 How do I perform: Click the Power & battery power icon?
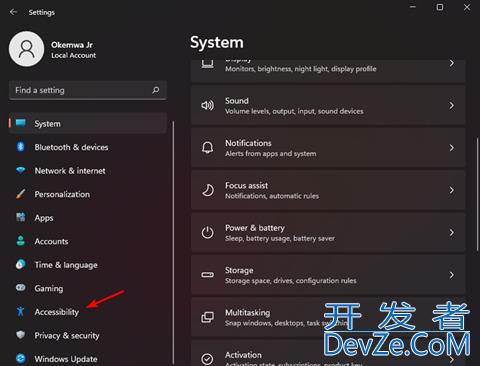(x=207, y=232)
